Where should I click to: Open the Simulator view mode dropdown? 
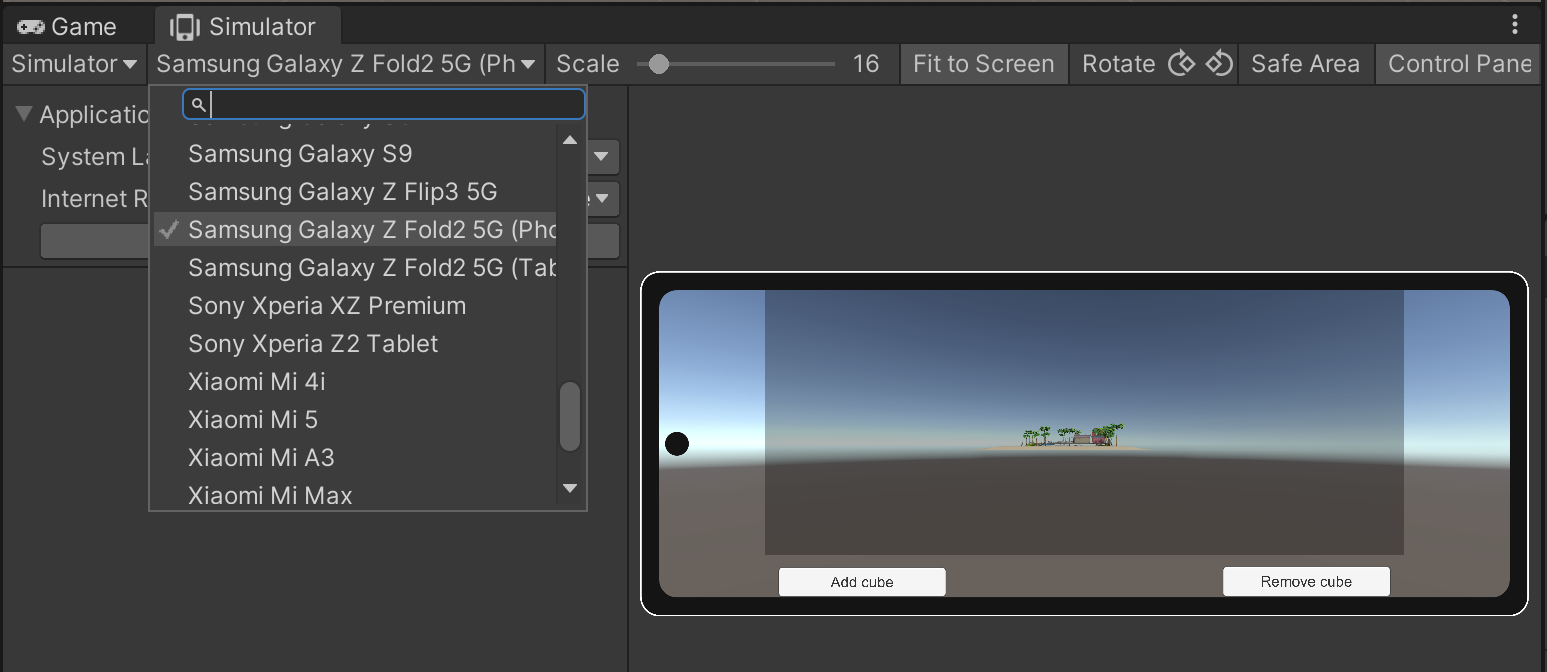click(x=75, y=64)
